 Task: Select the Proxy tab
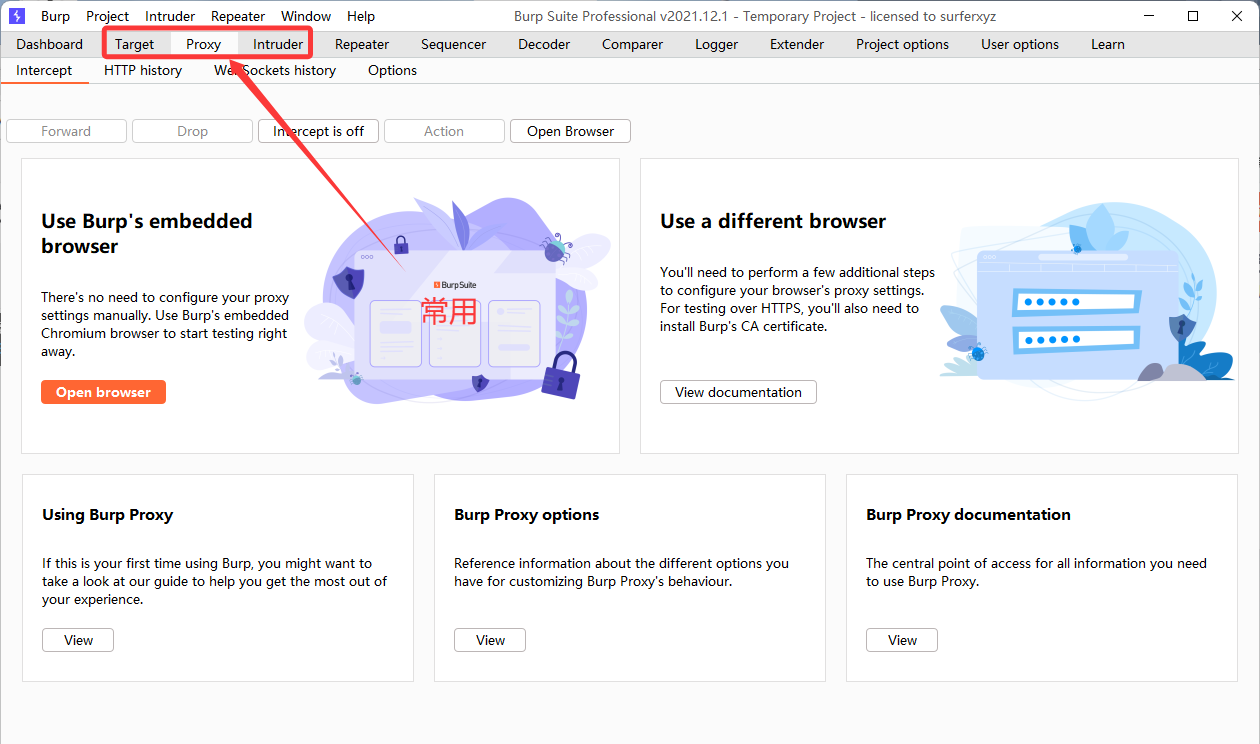coord(204,44)
